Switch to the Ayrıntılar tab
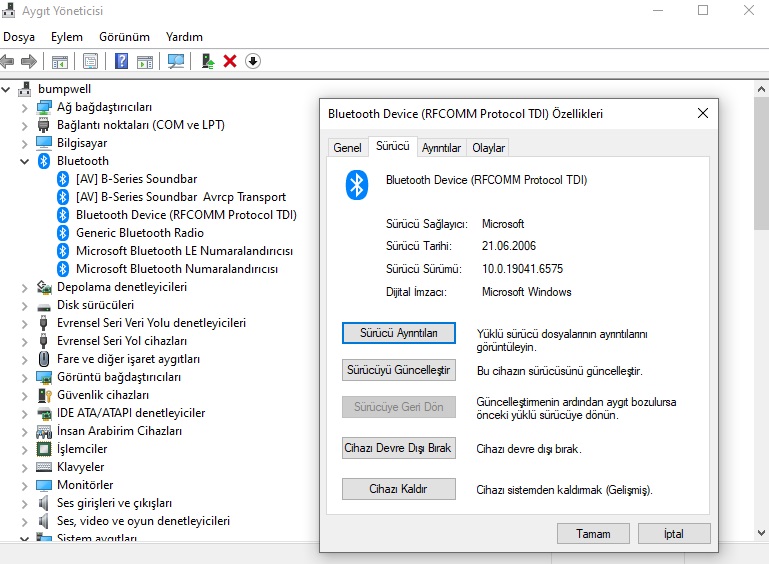 (441, 148)
